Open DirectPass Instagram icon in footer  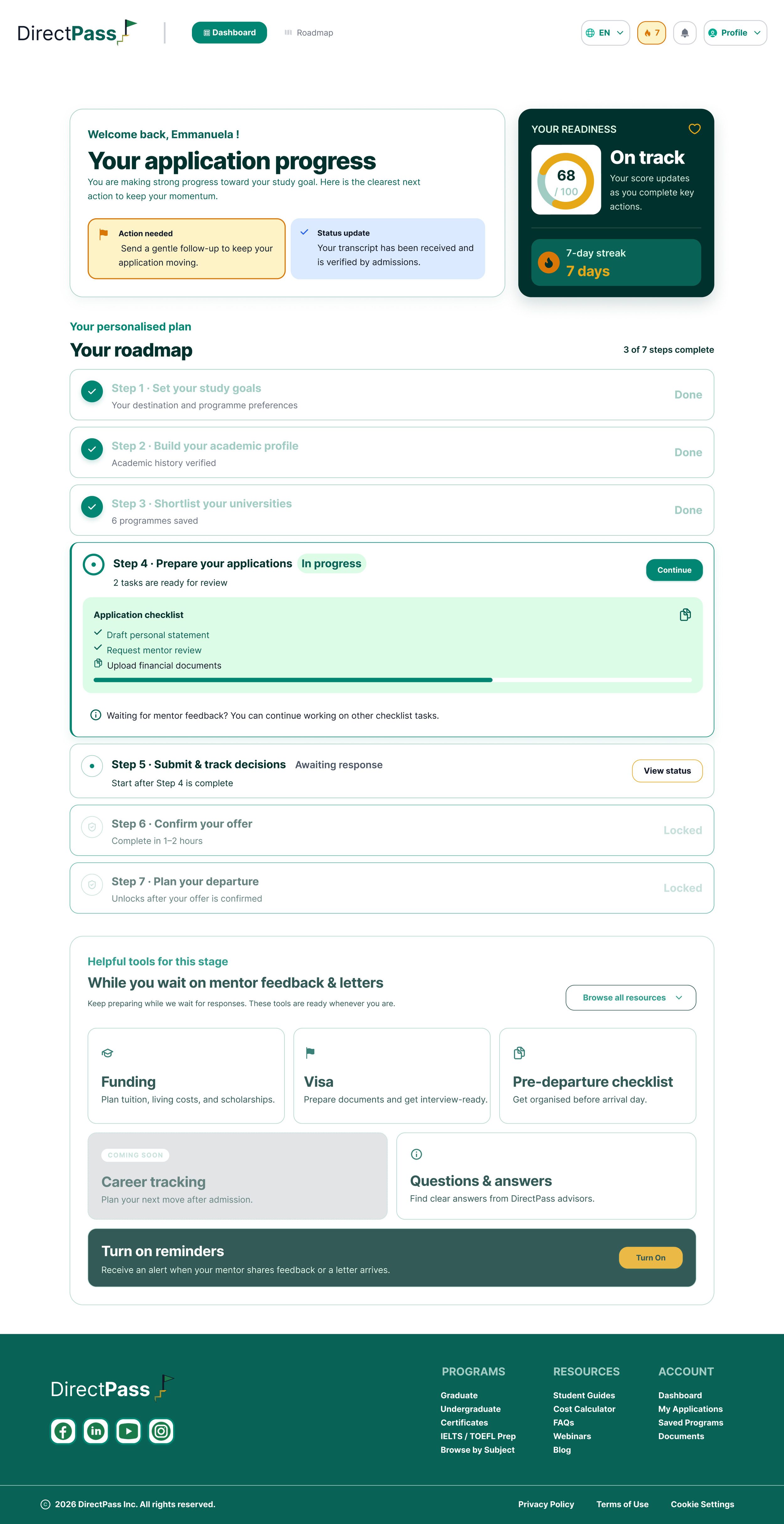click(161, 1431)
